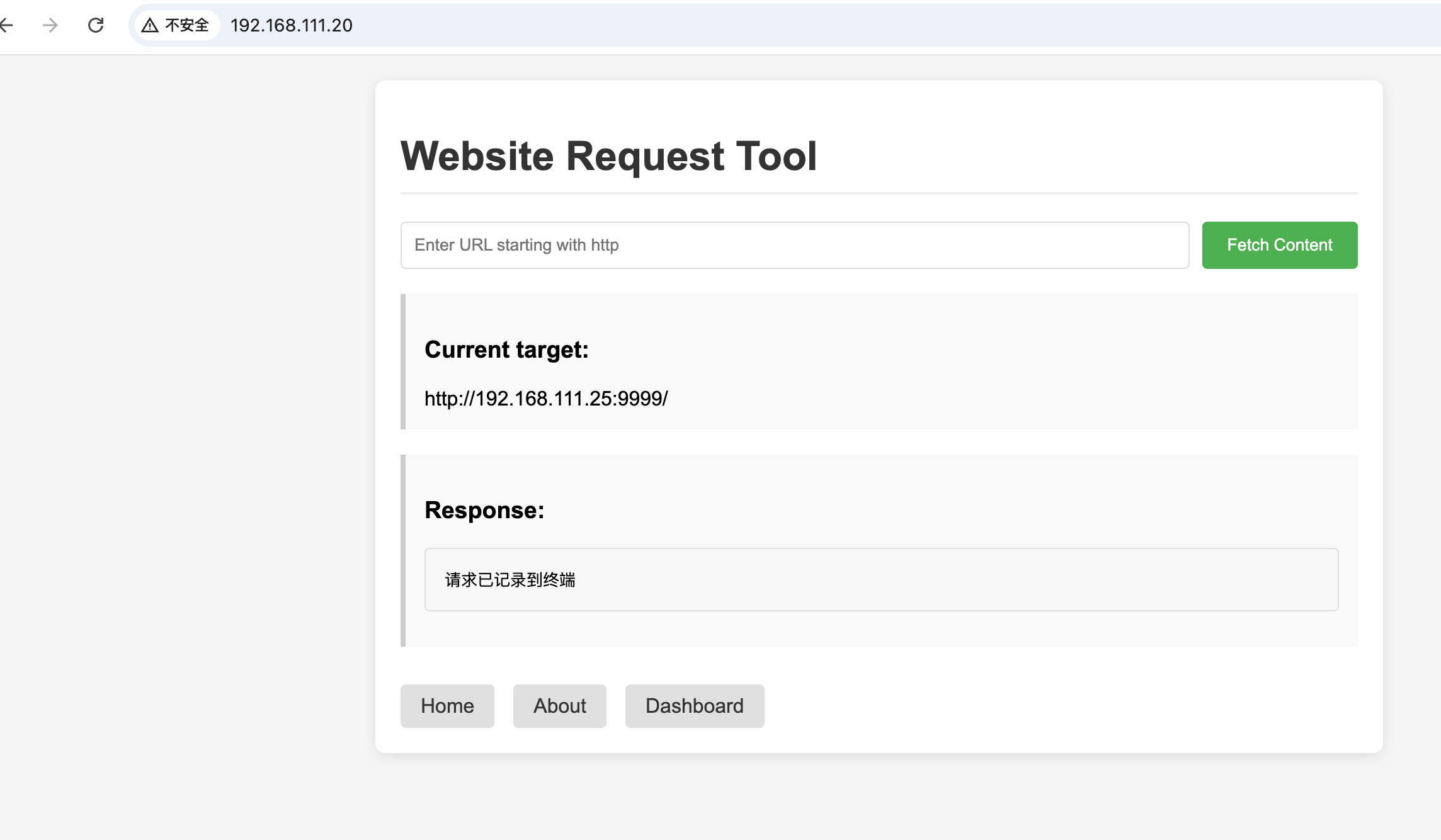Click the not-secure warning triangle icon
The width and height of the screenshot is (1441, 840).
tap(149, 25)
